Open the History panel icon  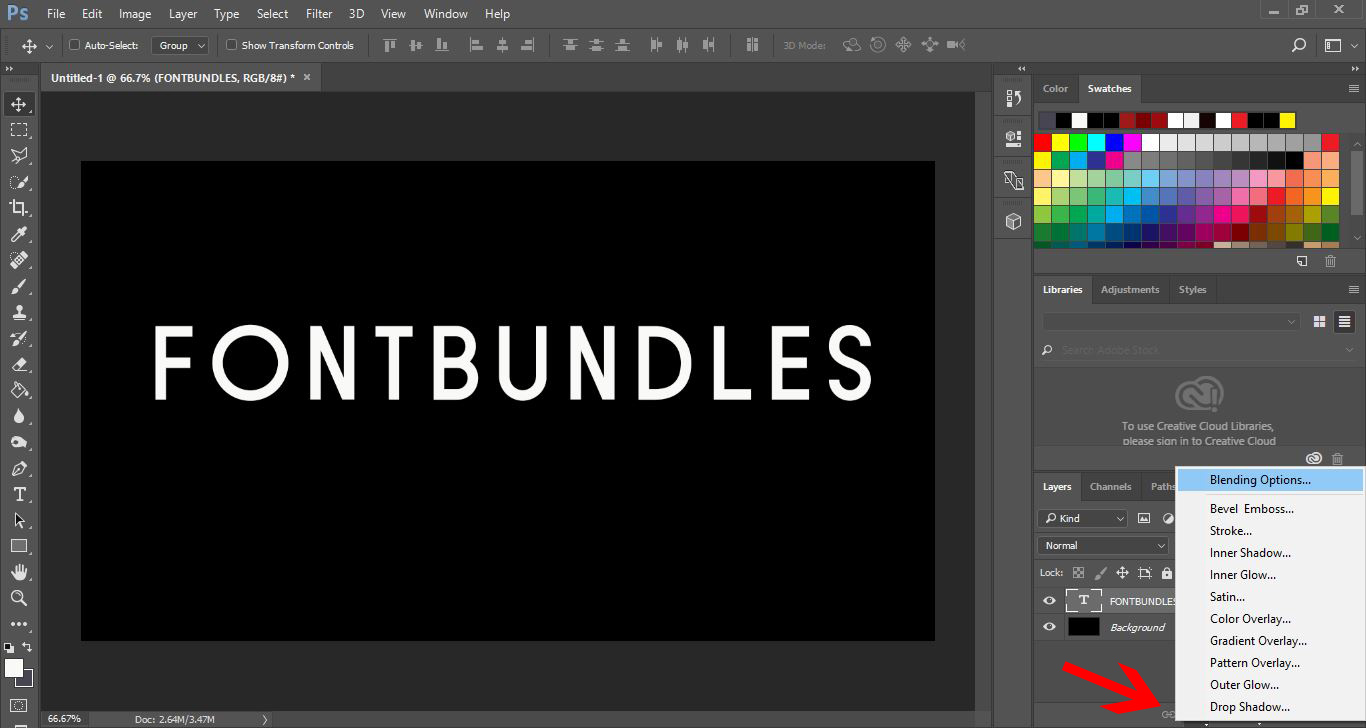pyautogui.click(x=1013, y=98)
